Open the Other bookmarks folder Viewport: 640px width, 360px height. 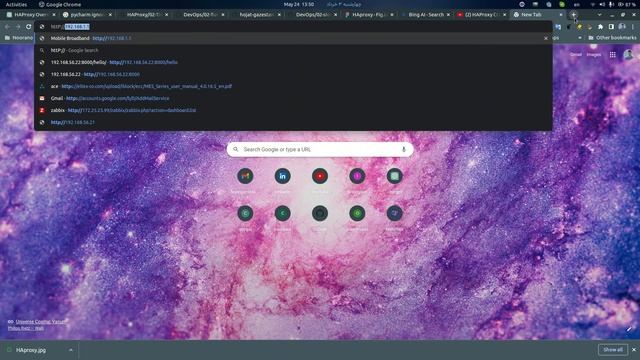pyautogui.click(x=612, y=38)
